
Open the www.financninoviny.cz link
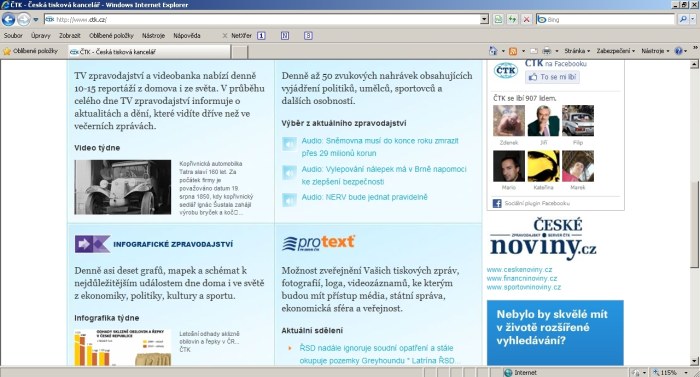(522, 278)
